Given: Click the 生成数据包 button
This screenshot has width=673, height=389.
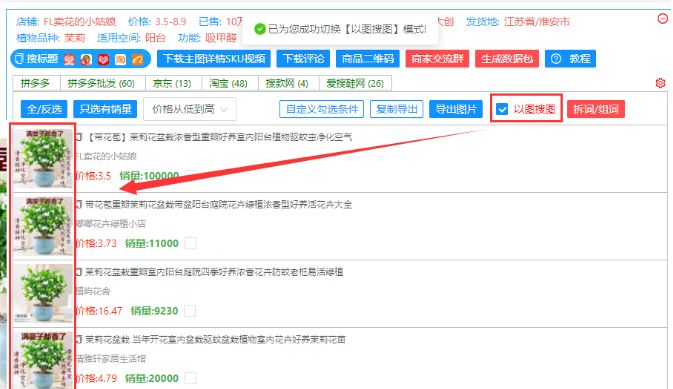Looking at the screenshot, I should 507,59.
